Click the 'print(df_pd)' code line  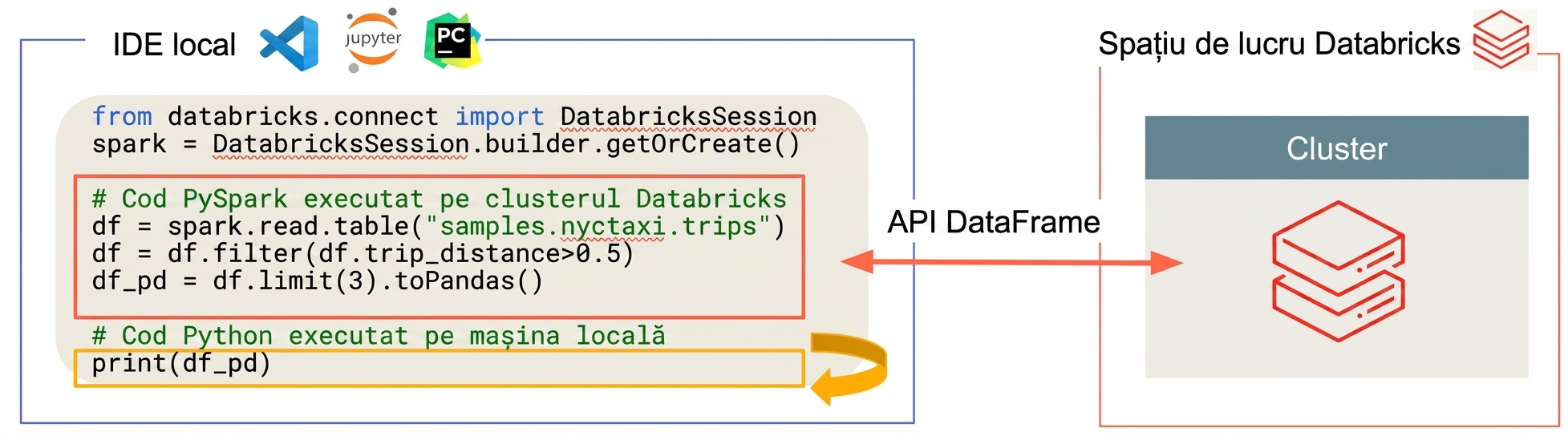click(181, 363)
